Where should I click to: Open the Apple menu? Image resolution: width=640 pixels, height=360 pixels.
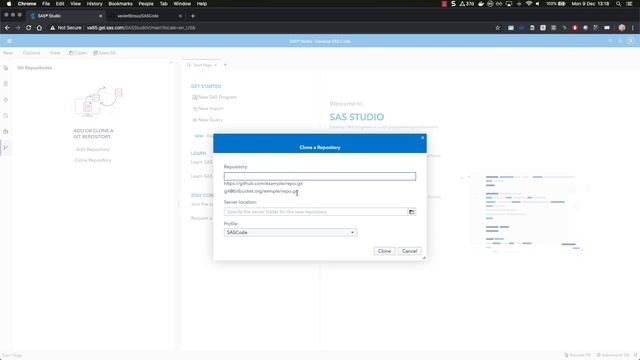point(9,4)
